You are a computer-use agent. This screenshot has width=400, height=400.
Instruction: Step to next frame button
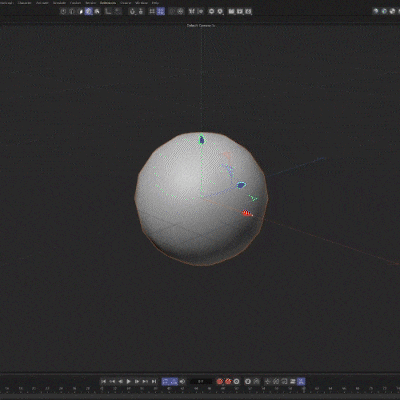[137, 381]
